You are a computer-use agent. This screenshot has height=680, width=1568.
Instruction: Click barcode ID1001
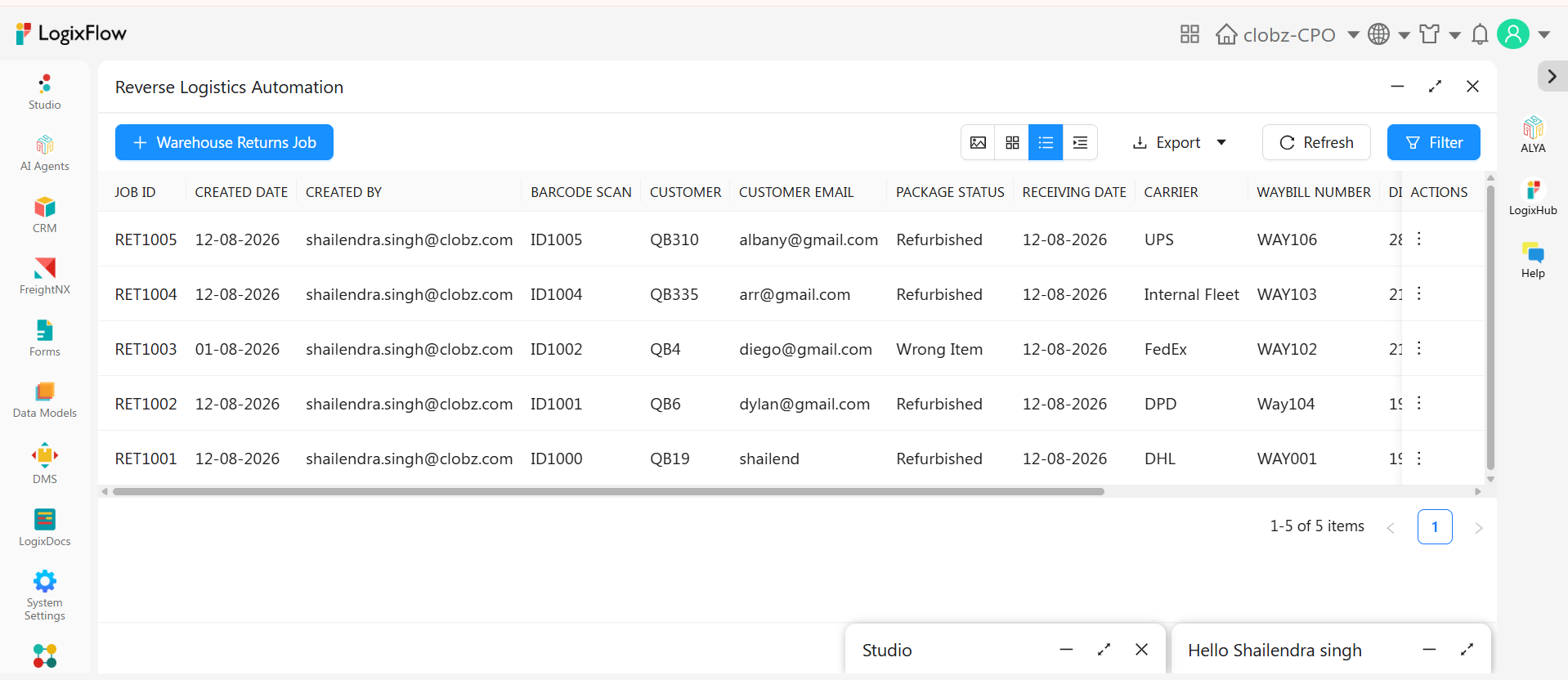[x=556, y=404]
